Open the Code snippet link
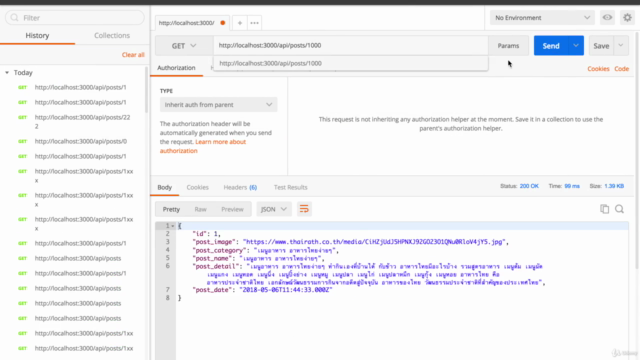 click(622, 69)
